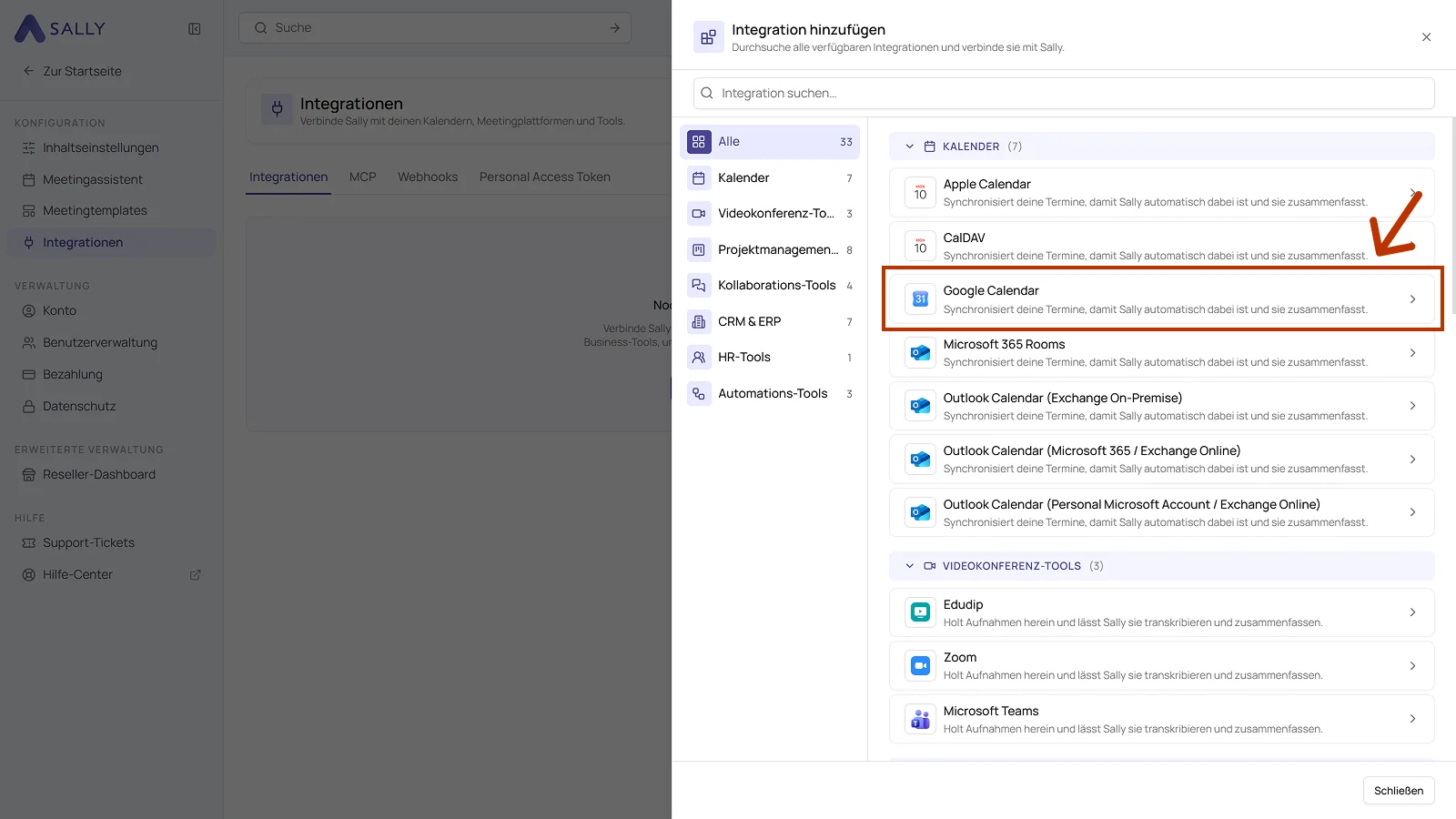The height and width of the screenshot is (819, 1456).
Task: Focus the Integration suchen field
Action: [1064, 93]
